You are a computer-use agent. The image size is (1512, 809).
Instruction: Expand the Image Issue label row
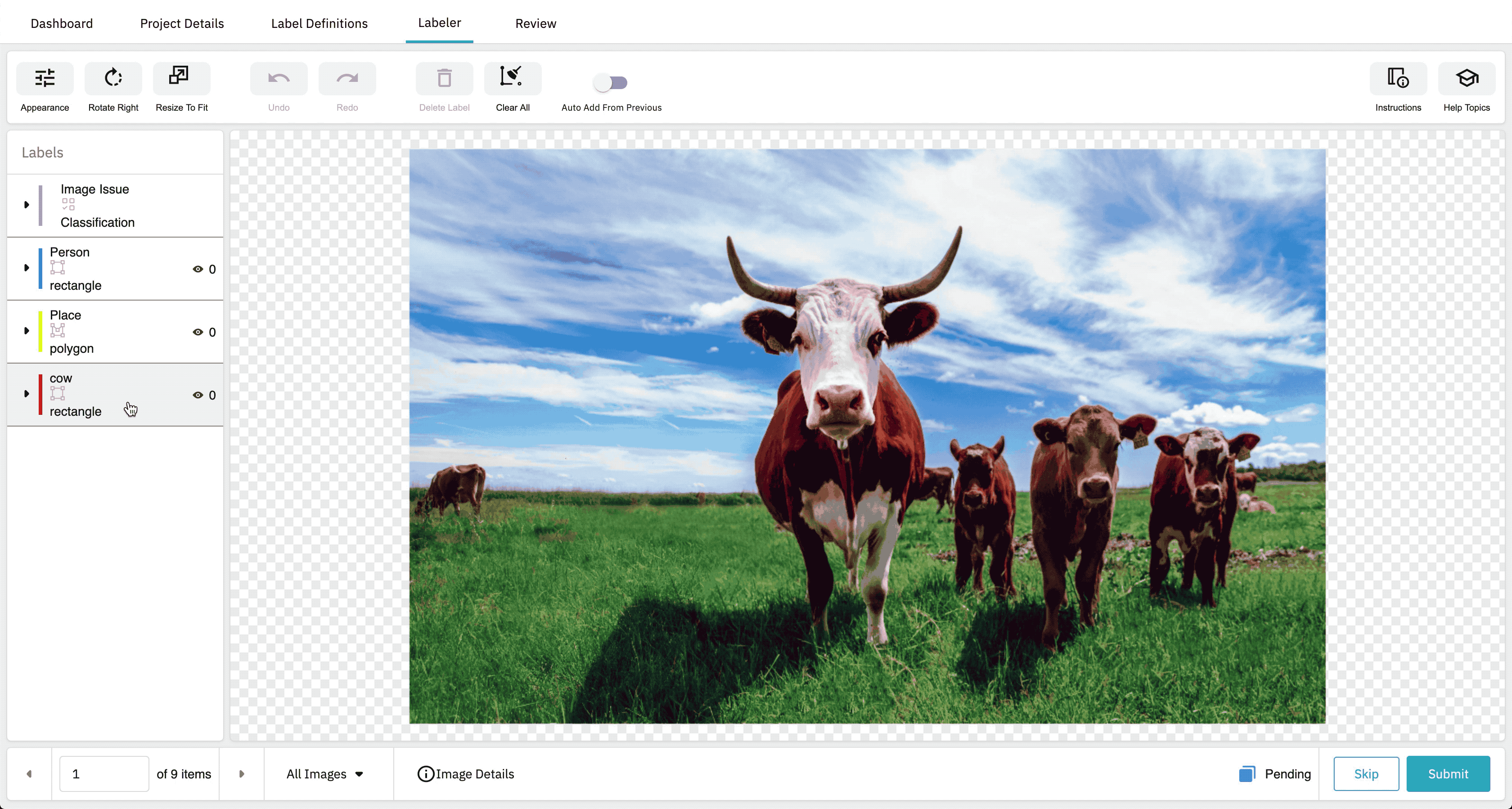pyautogui.click(x=27, y=205)
